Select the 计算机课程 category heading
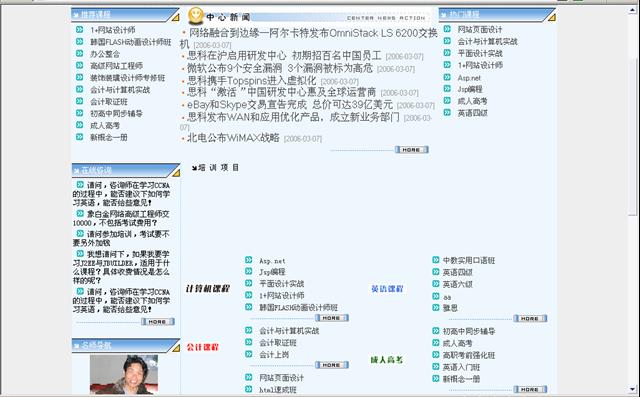This screenshot has width=644, height=397. [x=208, y=289]
